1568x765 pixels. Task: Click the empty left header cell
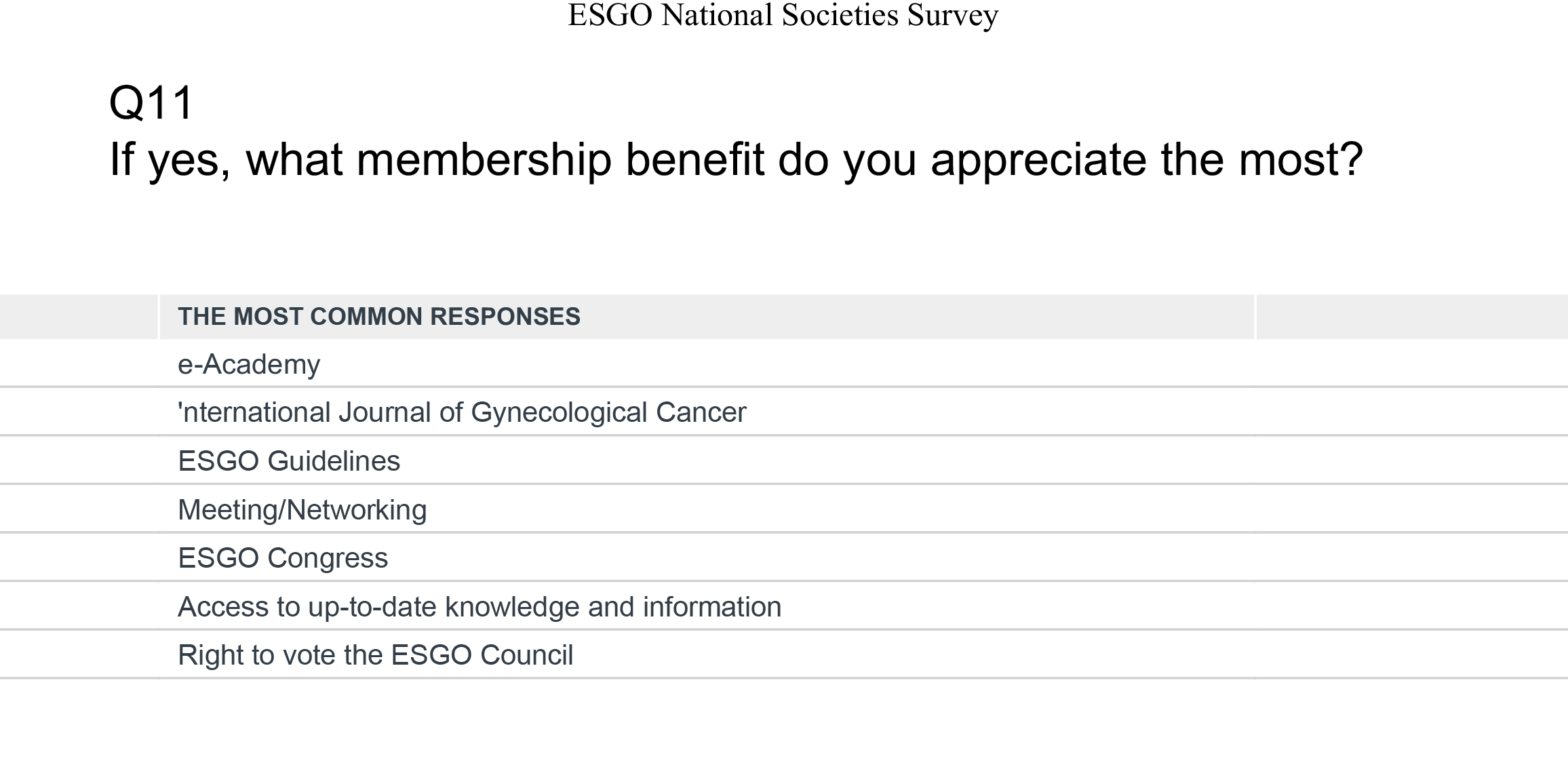pos(79,317)
